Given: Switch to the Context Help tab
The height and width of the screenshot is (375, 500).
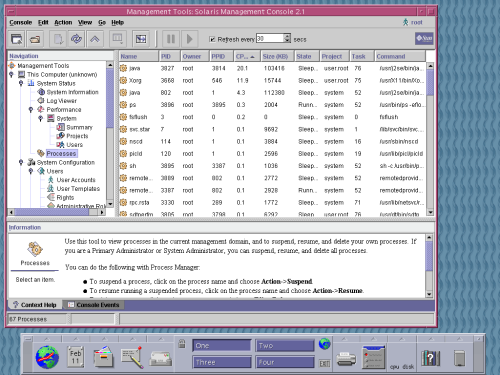Looking at the screenshot, I should pos(35,305).
